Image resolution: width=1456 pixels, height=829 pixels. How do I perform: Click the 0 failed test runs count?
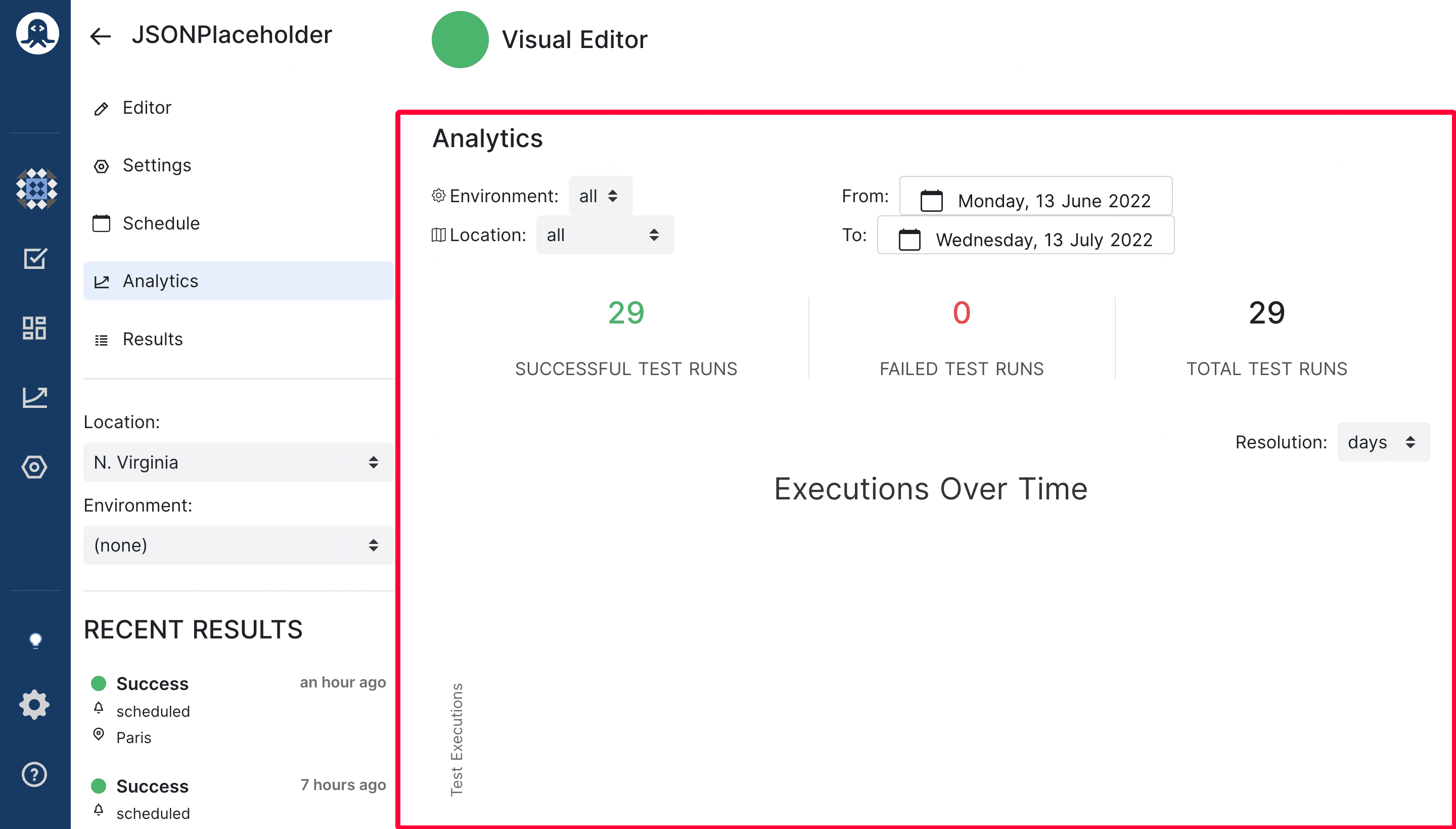click(962, 312)
